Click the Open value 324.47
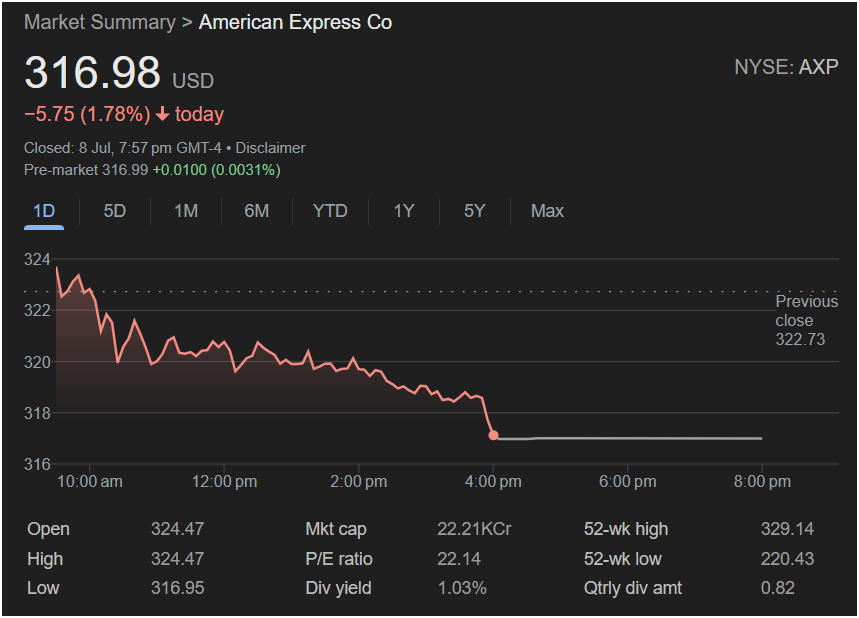Screen dimensions: 859x618 click(x=177, y=529)
